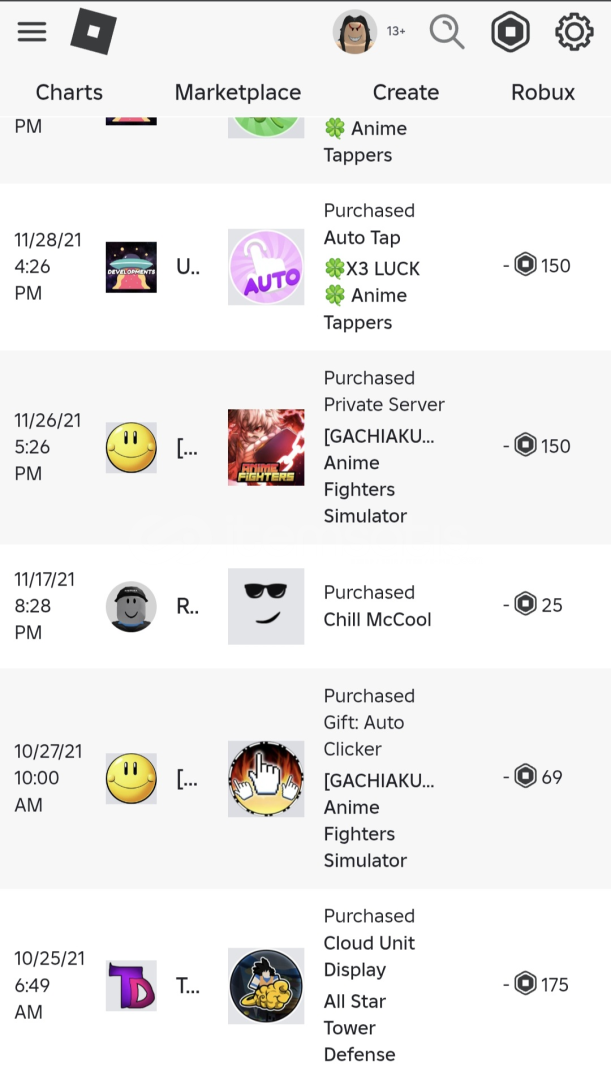Click the Developments group seller avatar

[x=131, y=267]
